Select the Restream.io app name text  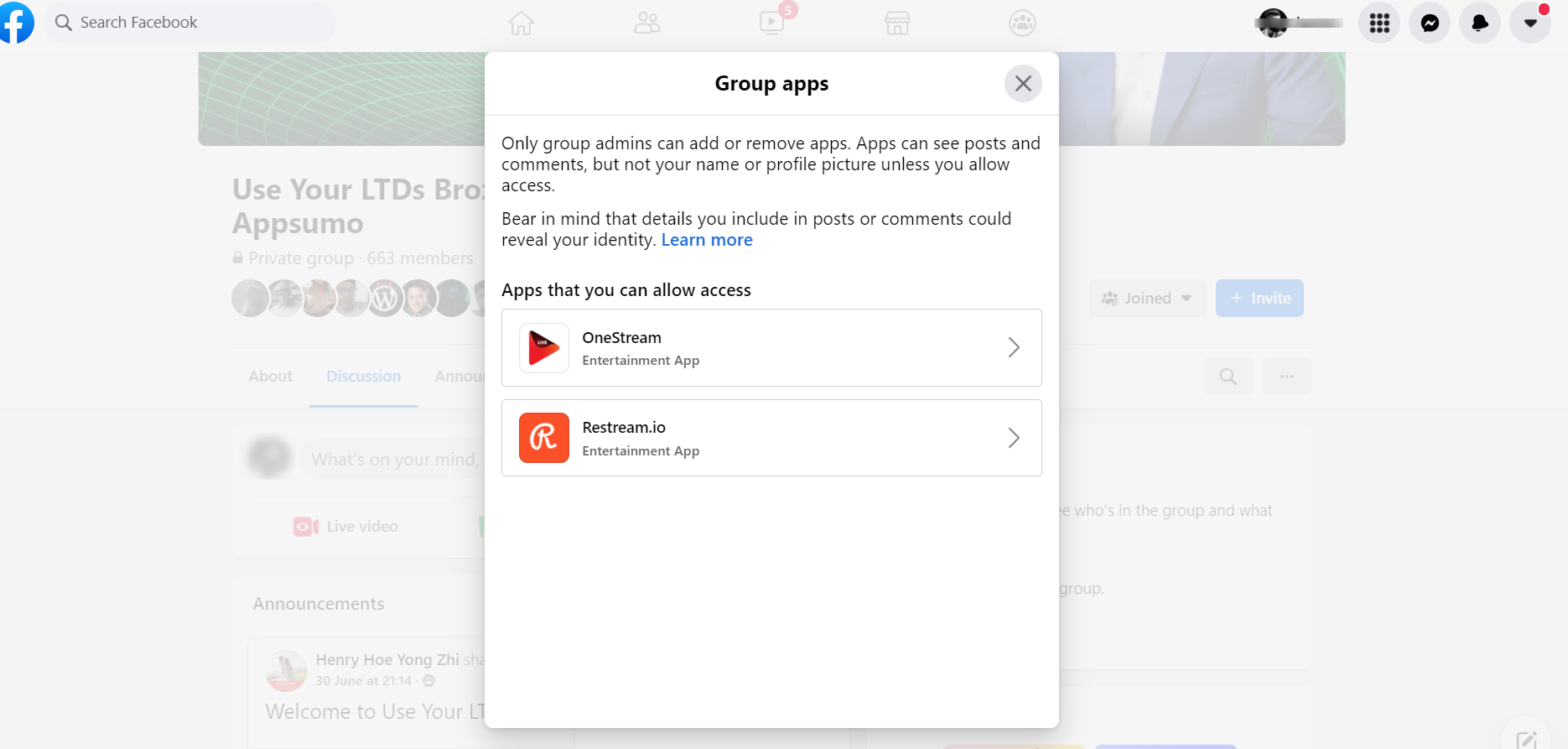coord(624,428)
